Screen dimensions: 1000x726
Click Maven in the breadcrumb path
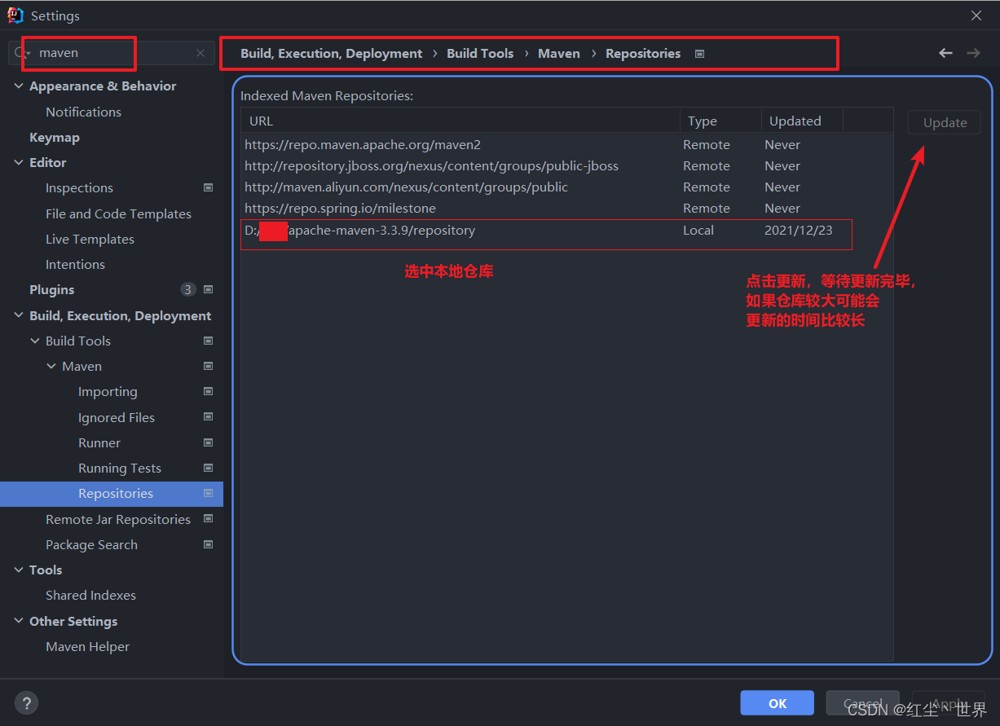point(559,54)
